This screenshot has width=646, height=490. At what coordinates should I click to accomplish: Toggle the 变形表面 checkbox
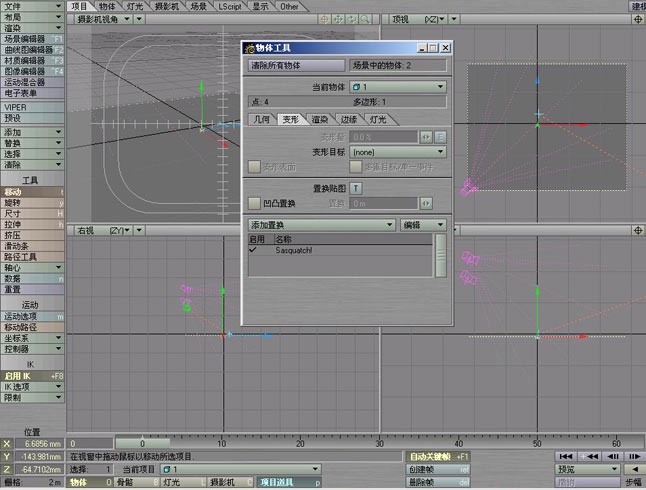254,166
